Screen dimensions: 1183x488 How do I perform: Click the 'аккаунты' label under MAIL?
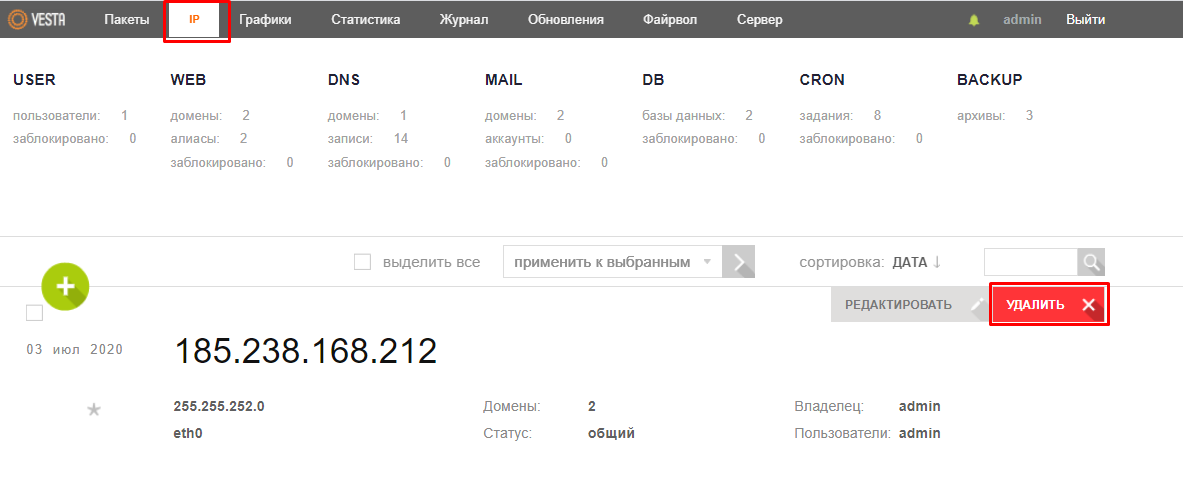point(515,139)
